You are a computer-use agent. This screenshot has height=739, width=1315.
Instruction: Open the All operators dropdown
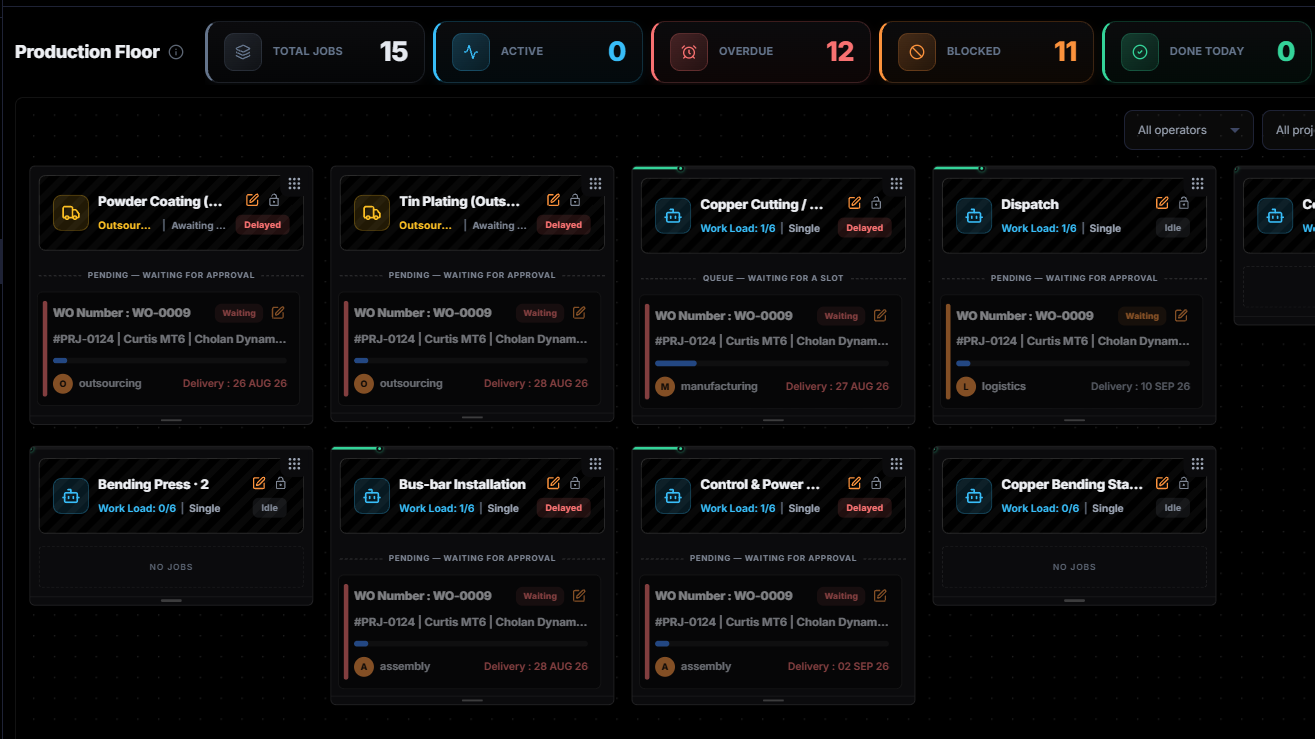(x=1188, y=130)
